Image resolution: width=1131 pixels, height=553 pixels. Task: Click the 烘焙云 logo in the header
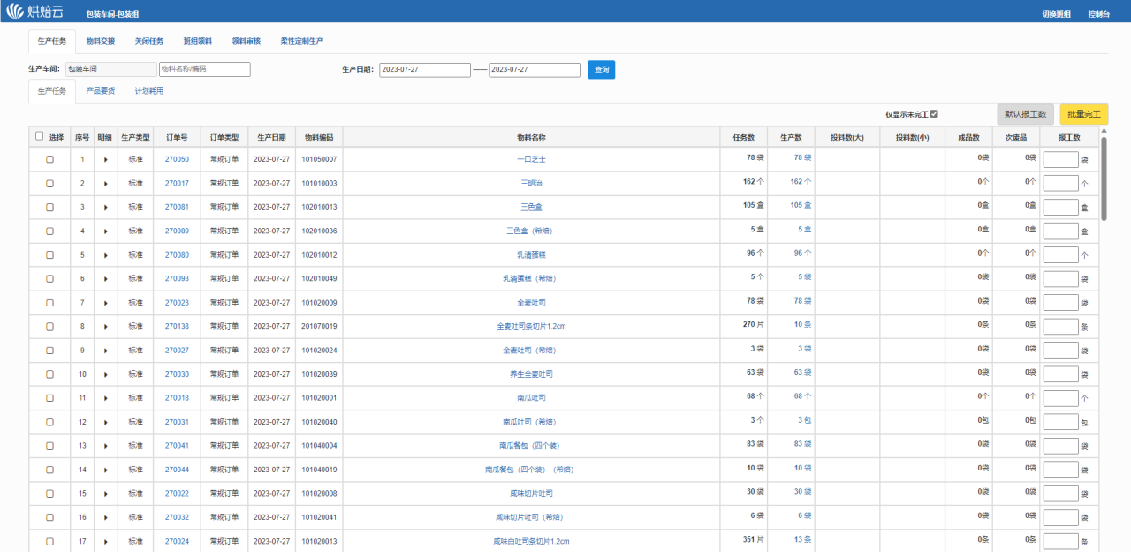point(37,12)
